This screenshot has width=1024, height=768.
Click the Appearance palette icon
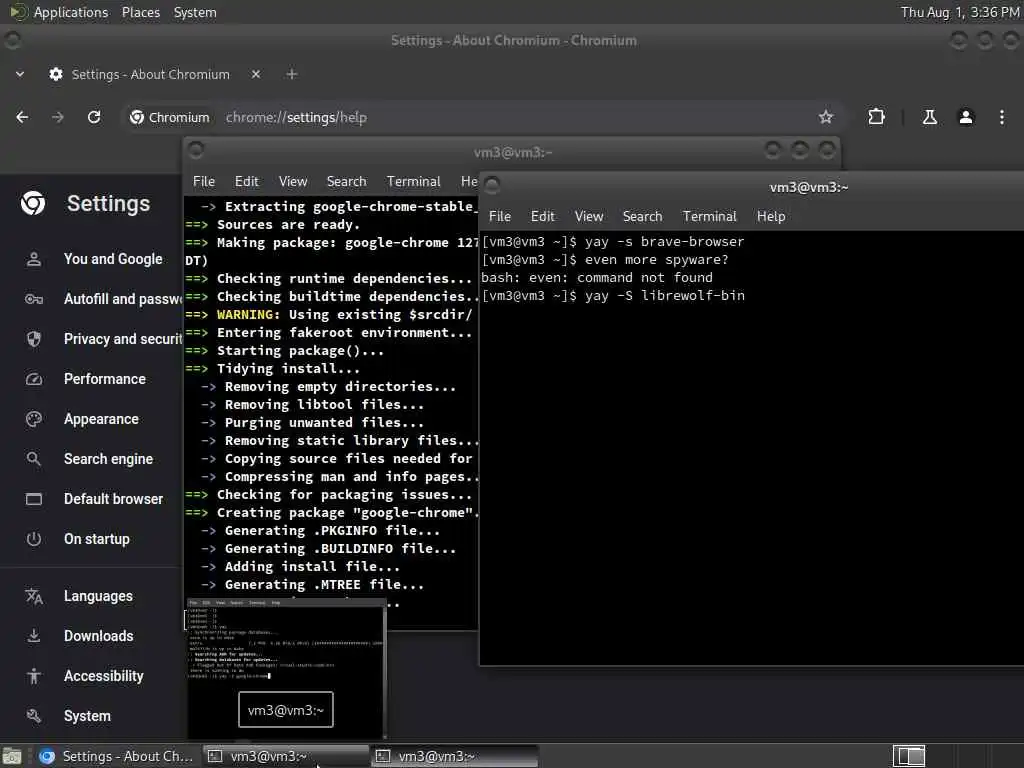34,419
